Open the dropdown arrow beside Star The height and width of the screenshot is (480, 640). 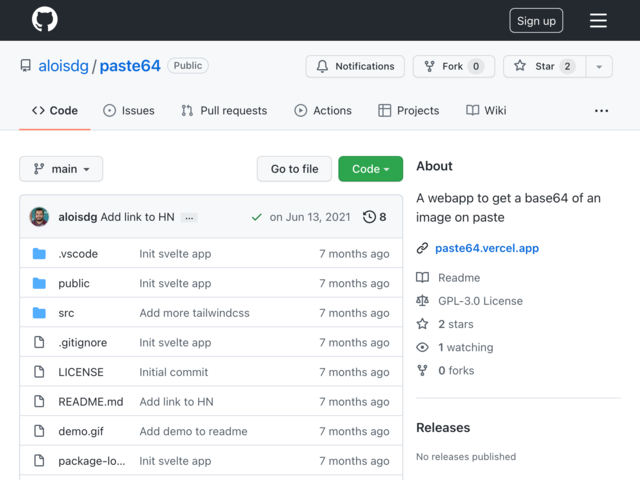[599, 66]
